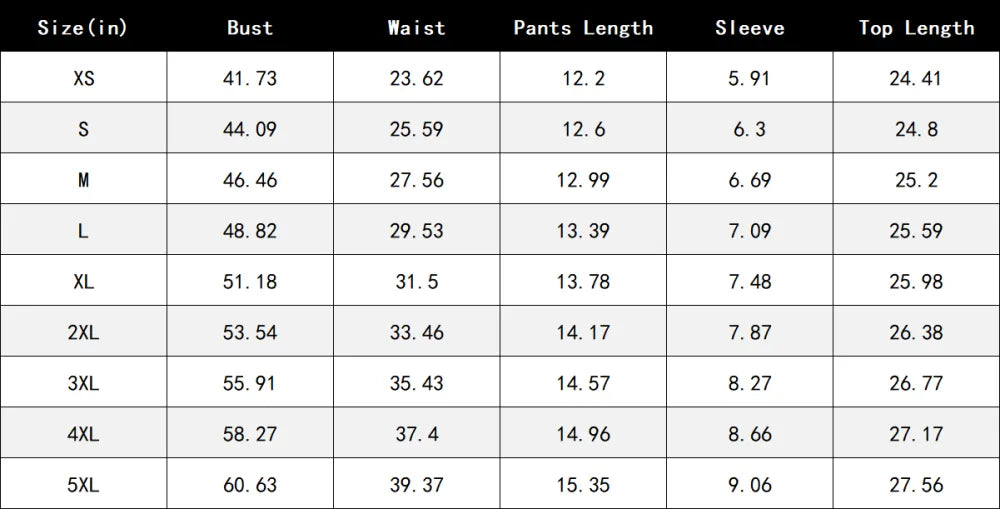Click bust value 46.46 for size M
The width and height of the screenshot is (1000, 509).
(250, 180)
